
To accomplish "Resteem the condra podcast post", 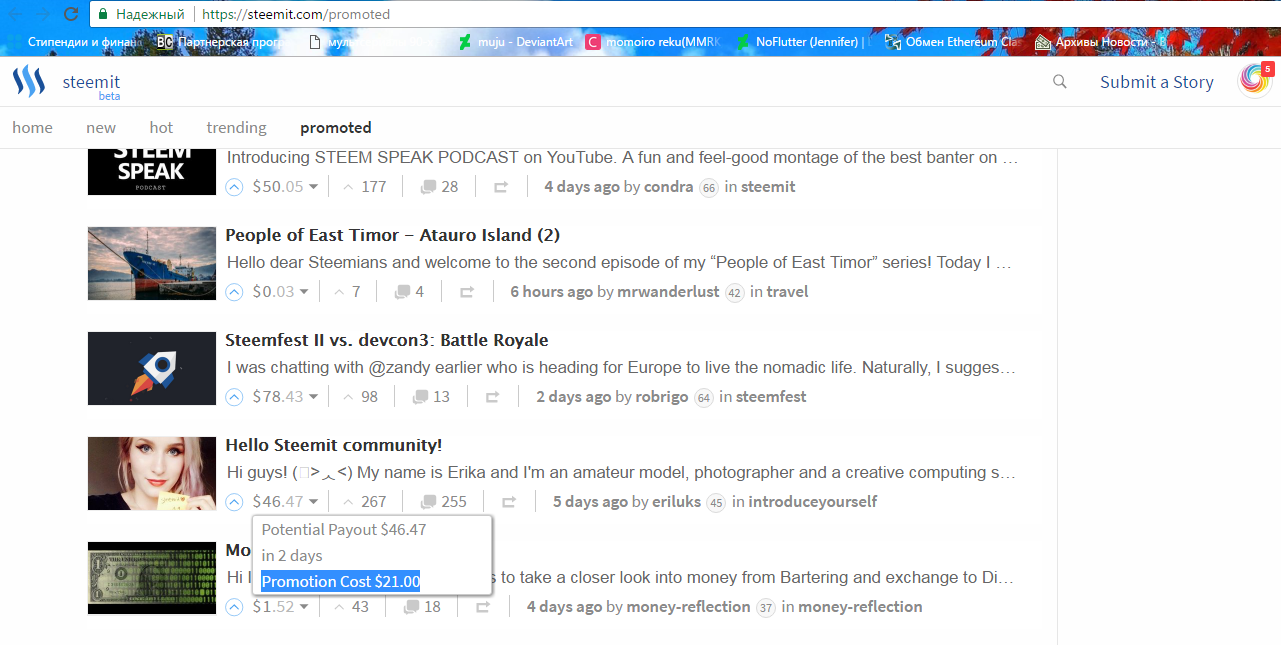I will (x=501, y=187).
